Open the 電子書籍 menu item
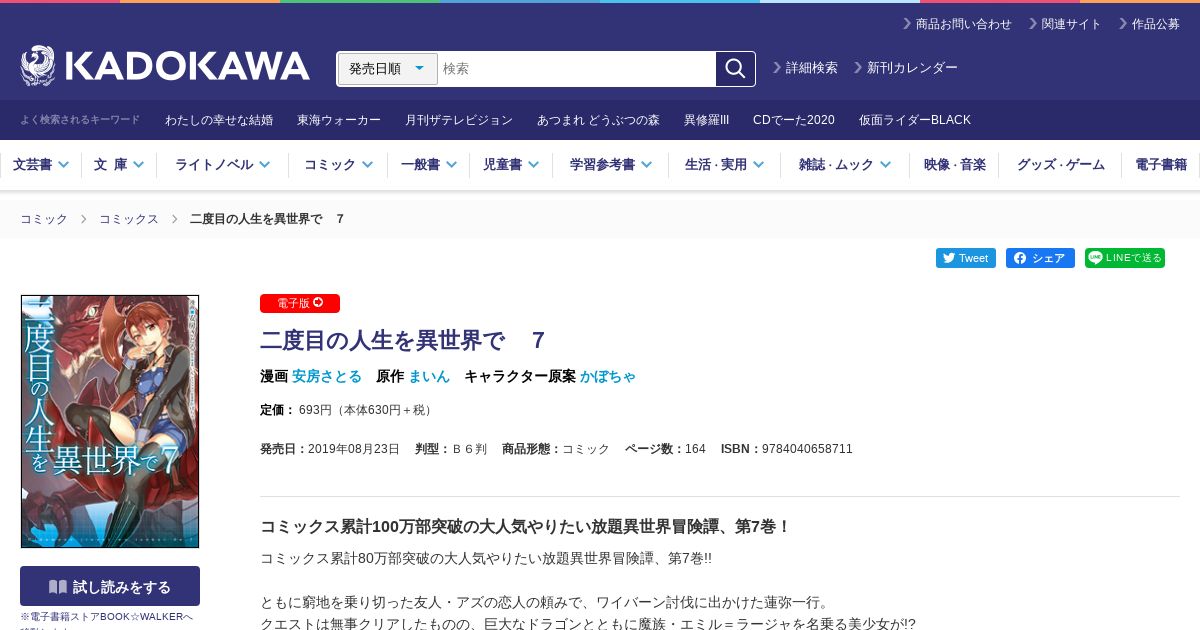The image size is (1200, 630). click(x=1161, y=165)
